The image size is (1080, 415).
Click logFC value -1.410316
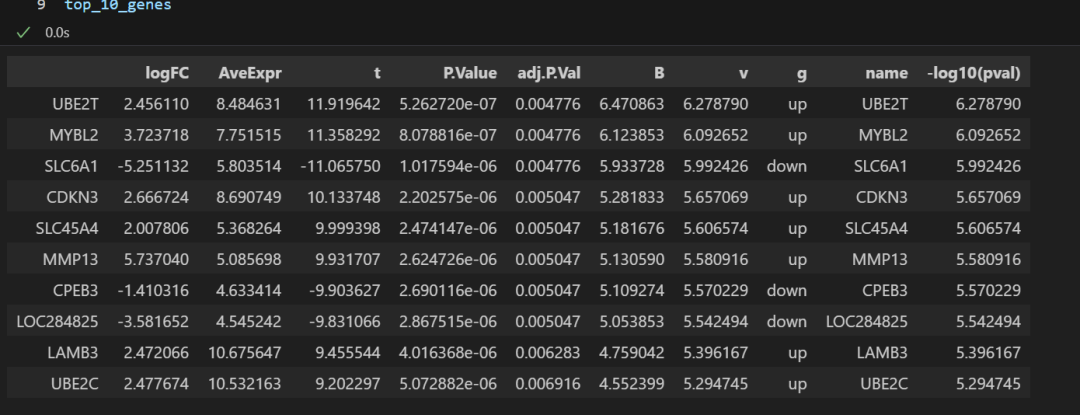click(x=154, y=290)
